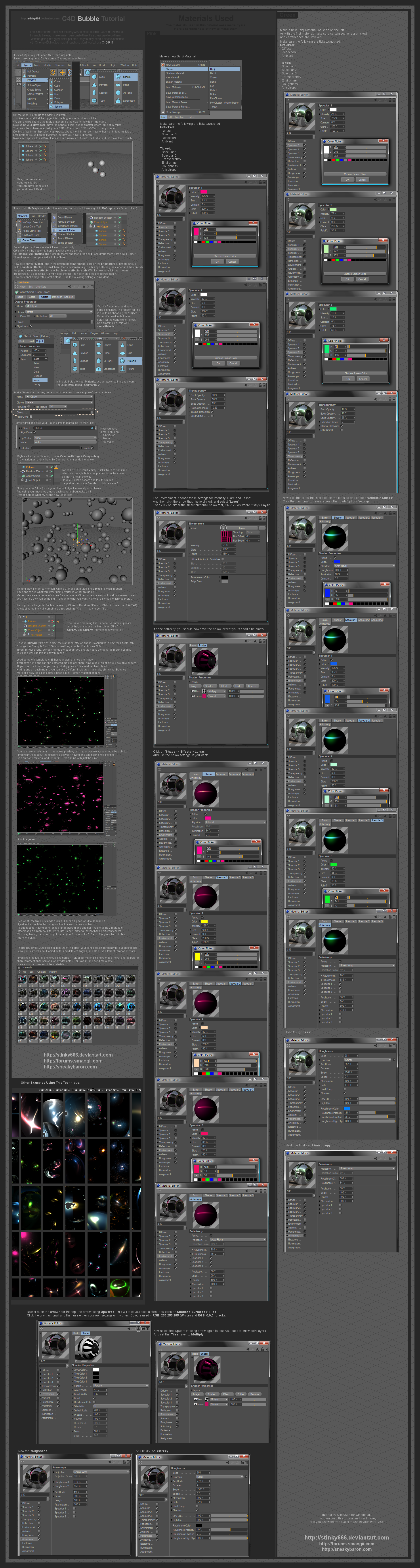Switch to the Function tab of material manager
Viewport: 420px width, 1568px height.
pos(180,117)
